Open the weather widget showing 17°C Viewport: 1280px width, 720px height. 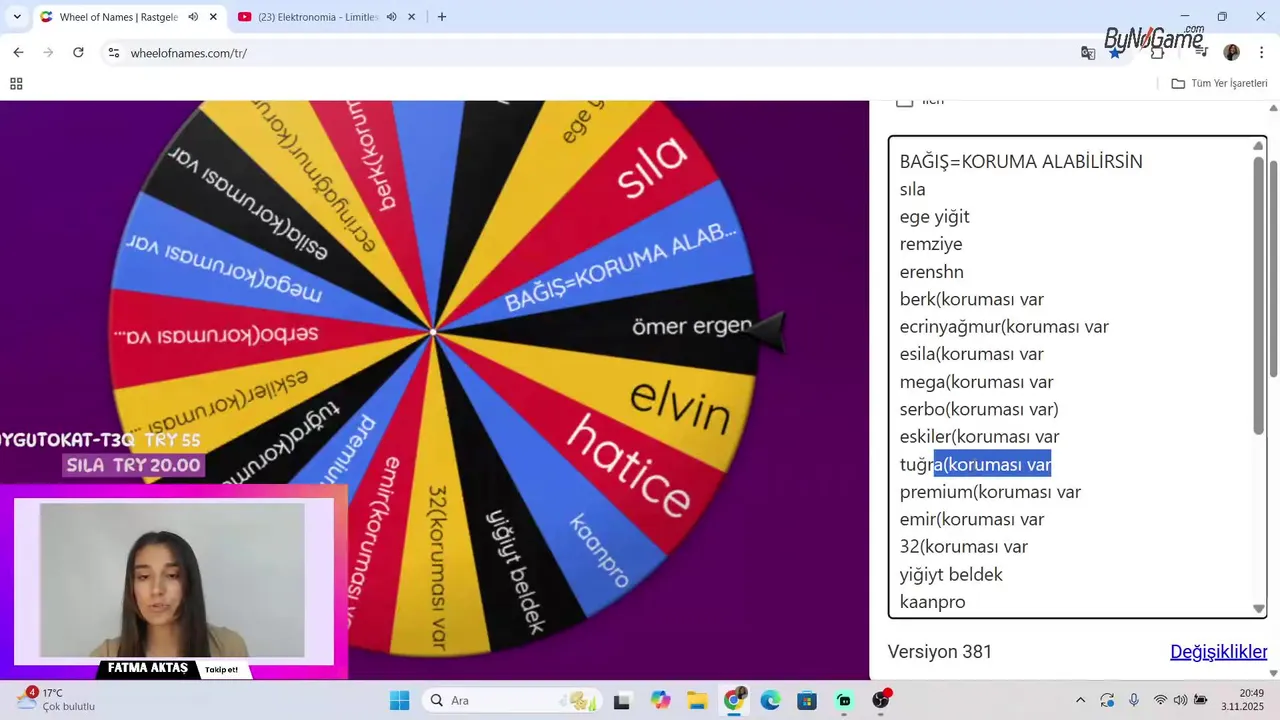55,700
